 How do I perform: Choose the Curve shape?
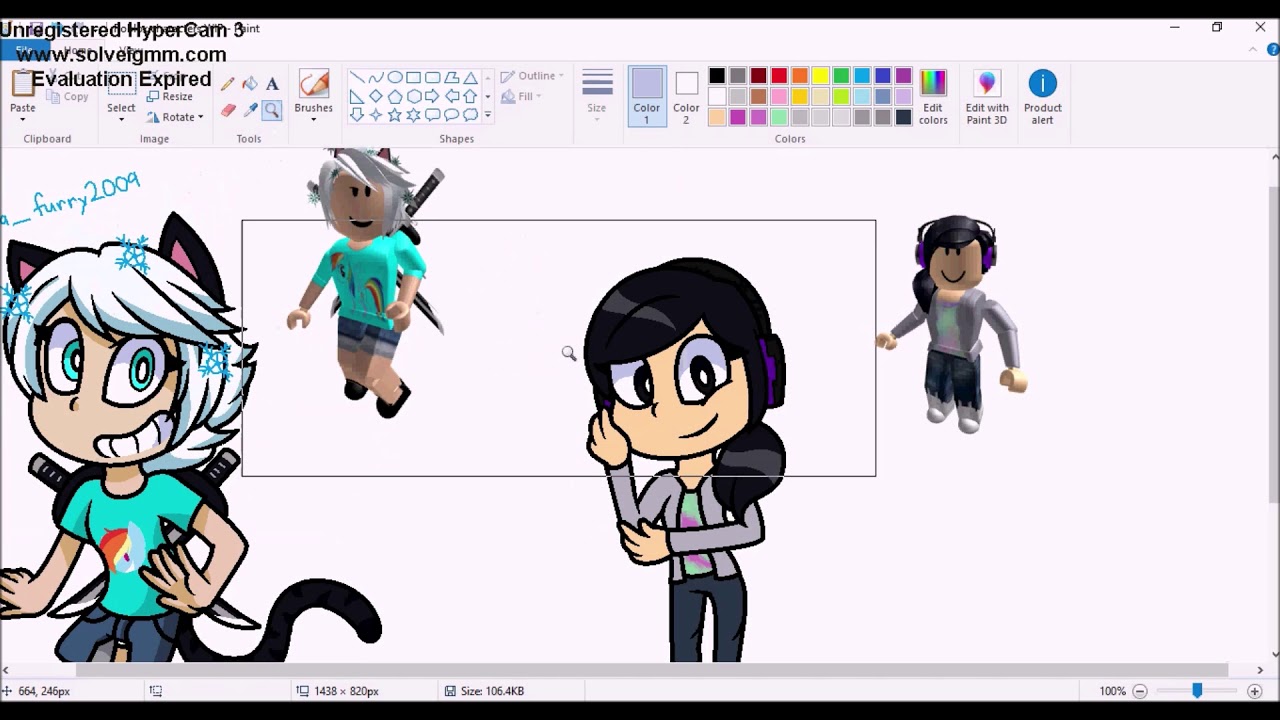point(376,78)
